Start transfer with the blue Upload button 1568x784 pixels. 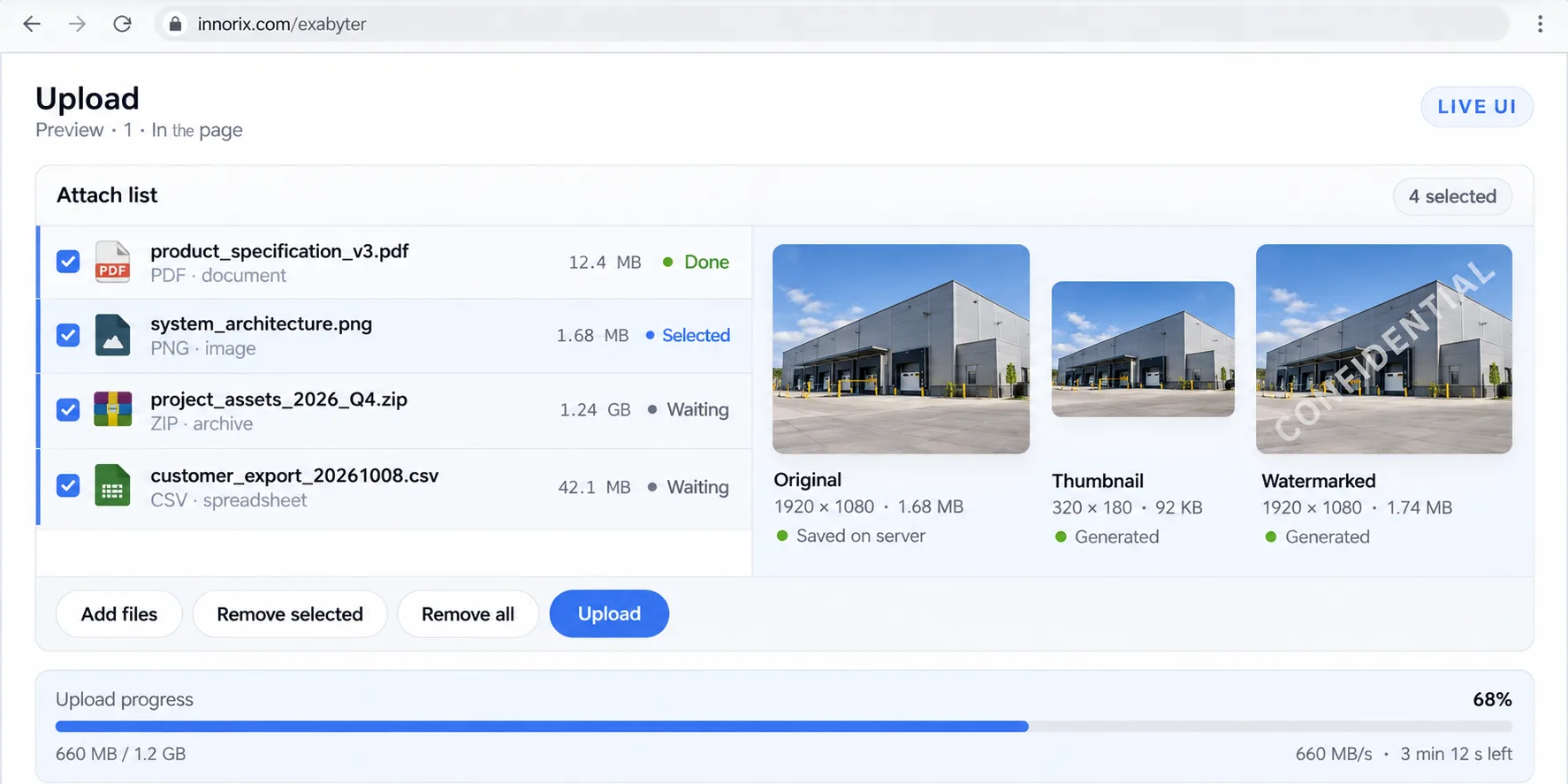pyautogui.click(x=609, y=613)
